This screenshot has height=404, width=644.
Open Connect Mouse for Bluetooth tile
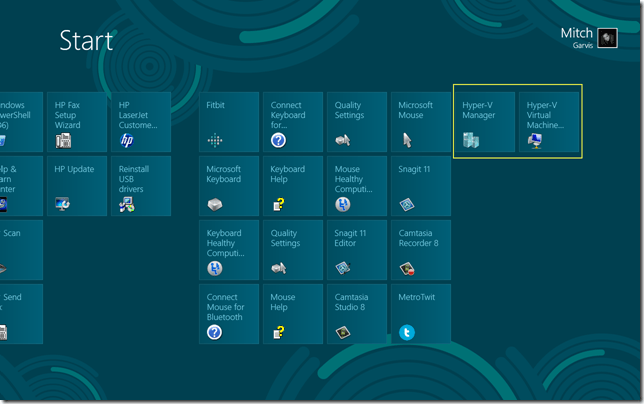[229, 314]
